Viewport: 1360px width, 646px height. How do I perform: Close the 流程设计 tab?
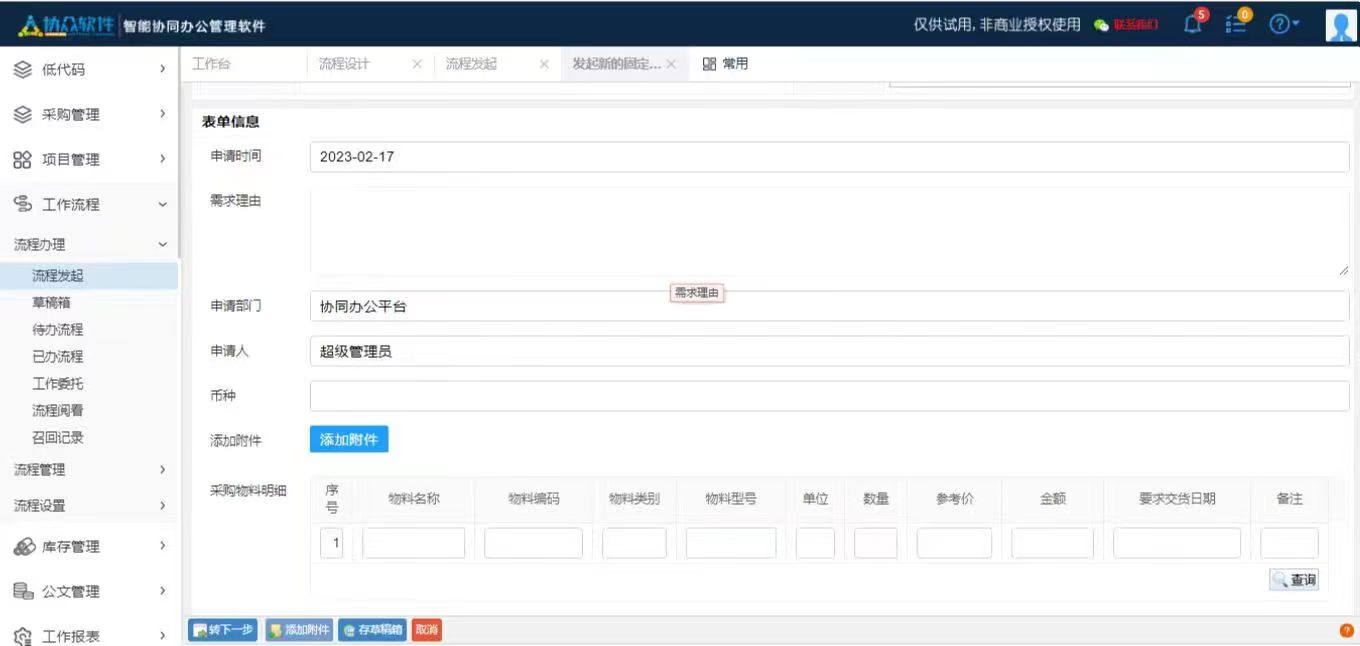point(417,64)
